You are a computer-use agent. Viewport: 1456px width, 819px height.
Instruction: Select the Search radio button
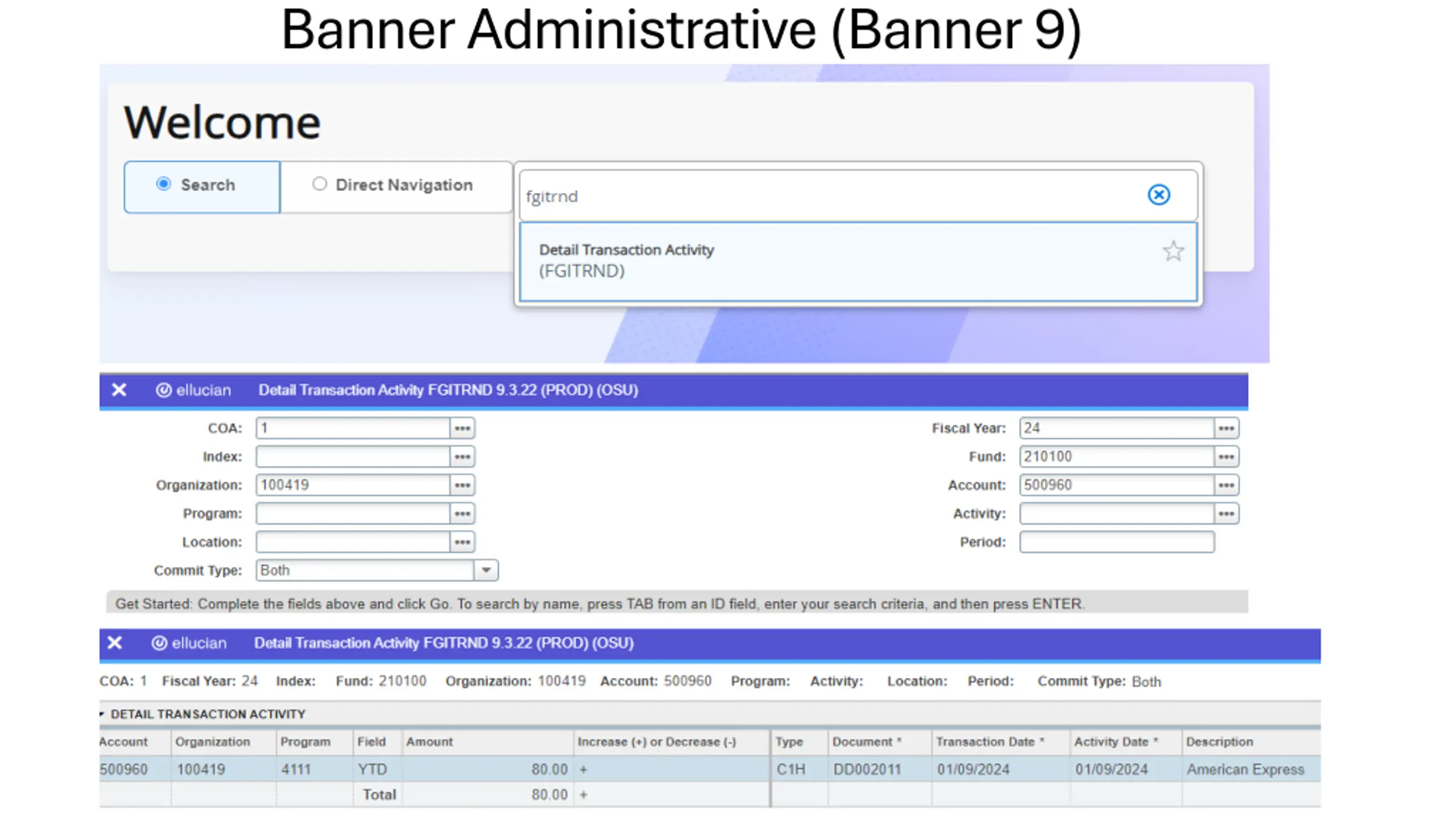click(163, 184)
